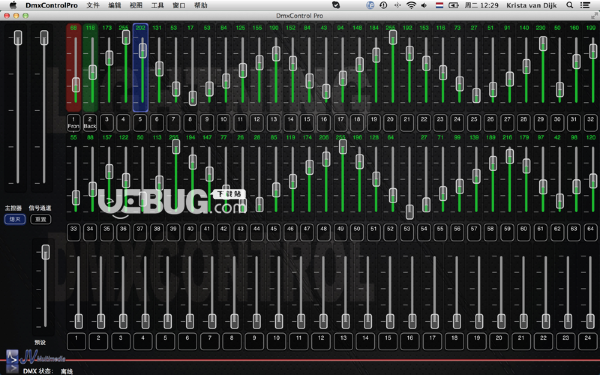The image size is (600, 375).
Task: Select channel button 39
Action: pyautogui.click(x=173, y=232)
